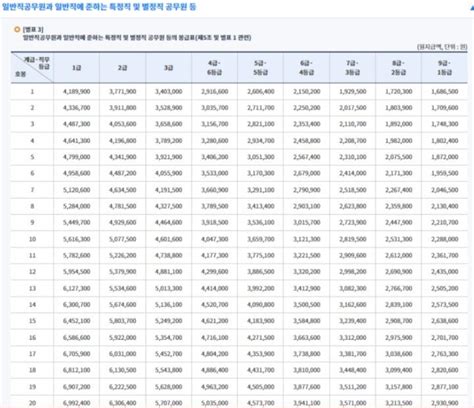This screenshot has height=408, width=474.
Task: Select row label 10 in the 호봉 column
Action: point(32,239)
